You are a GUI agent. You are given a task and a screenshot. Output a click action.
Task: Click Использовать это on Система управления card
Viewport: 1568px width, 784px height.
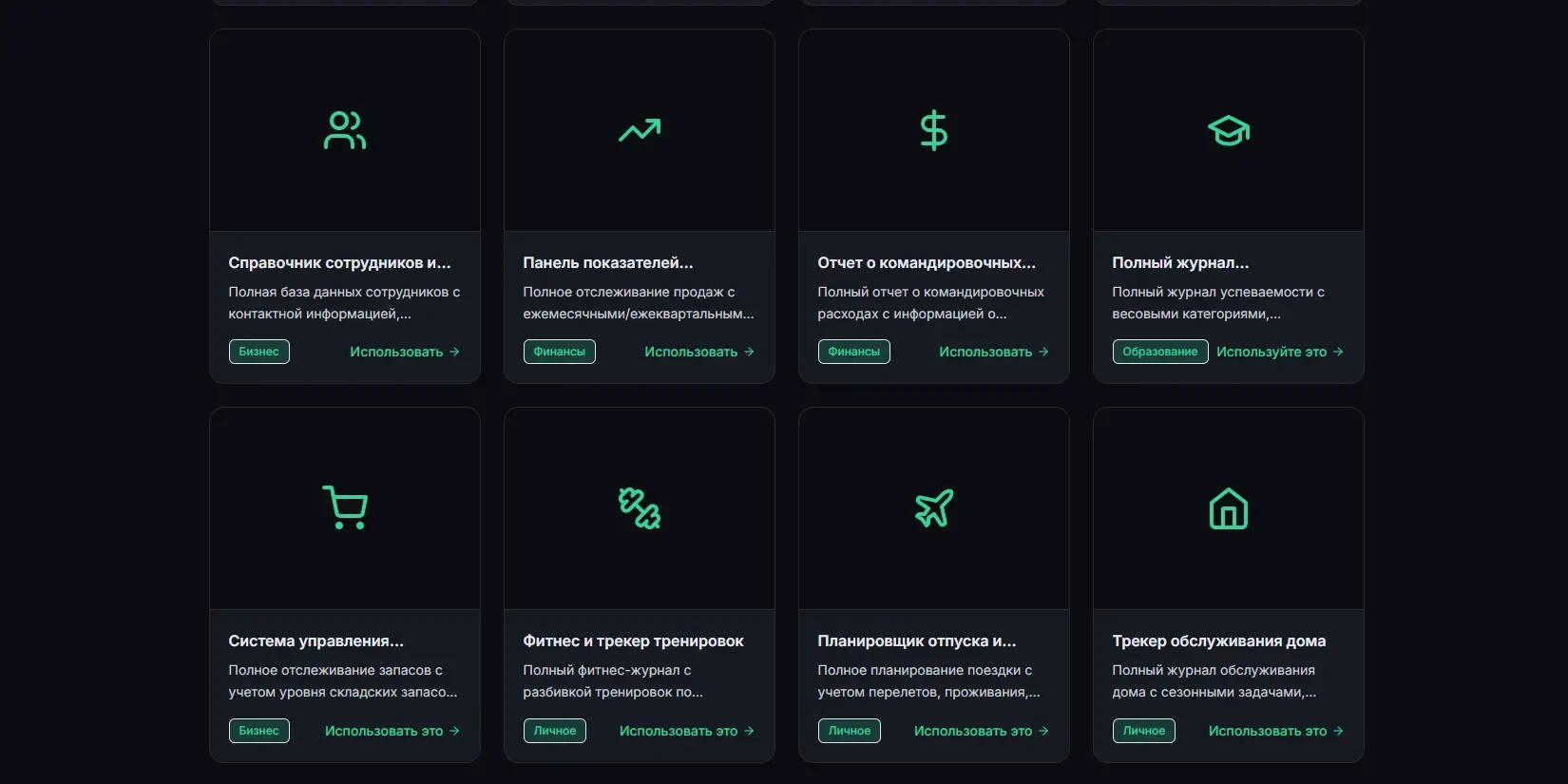392,731
